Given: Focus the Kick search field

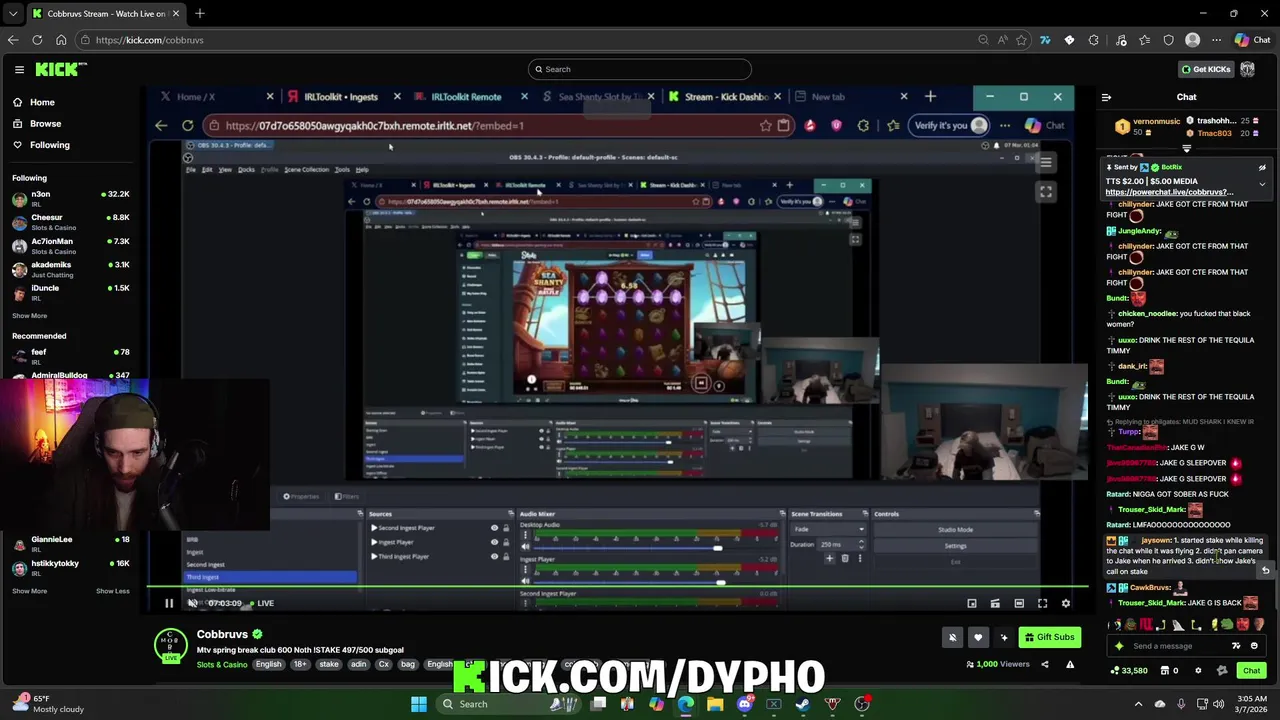Looking at the screenshot, I should click(640, 69).
